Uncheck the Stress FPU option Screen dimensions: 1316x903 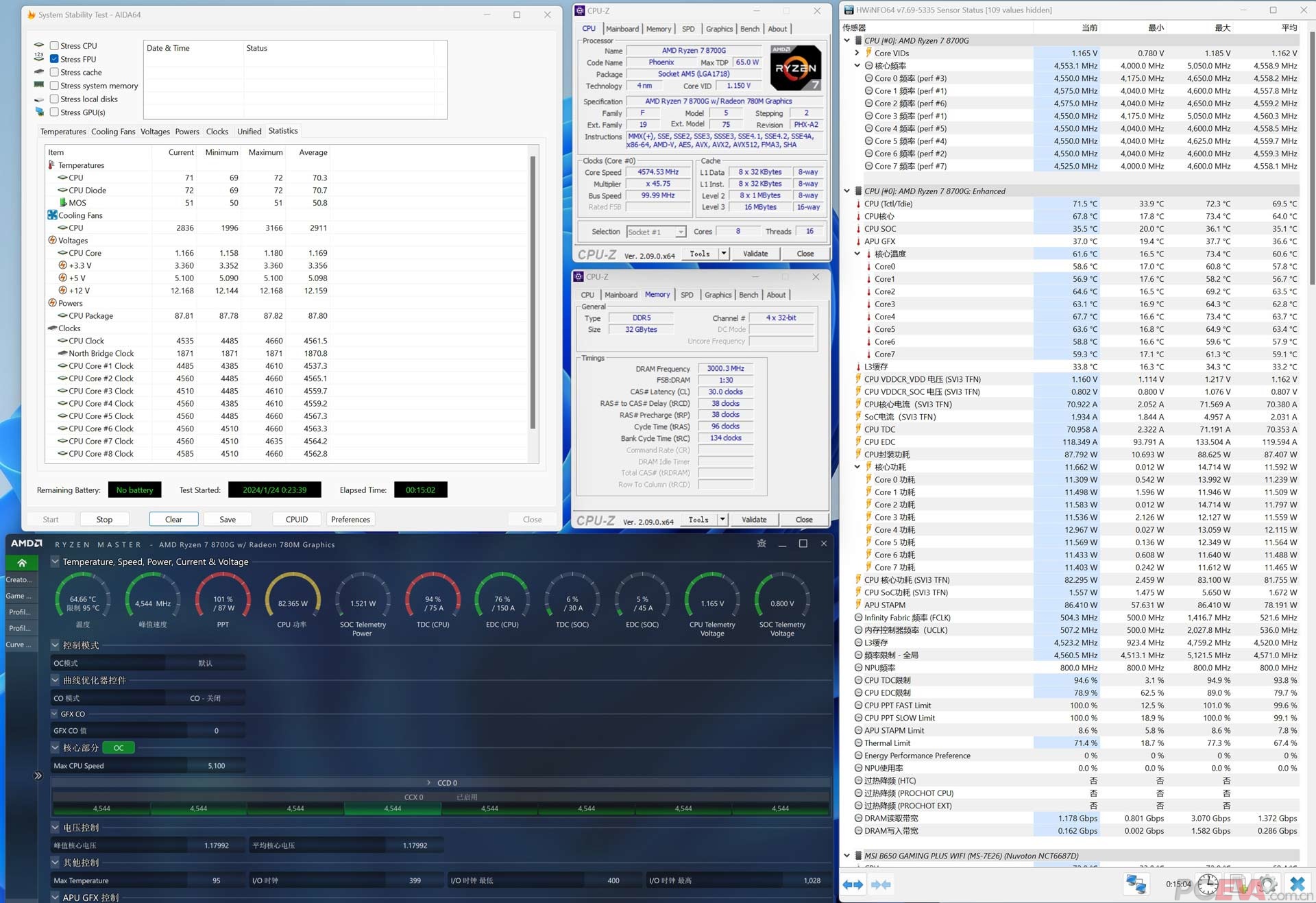click(x=55, y=59)
